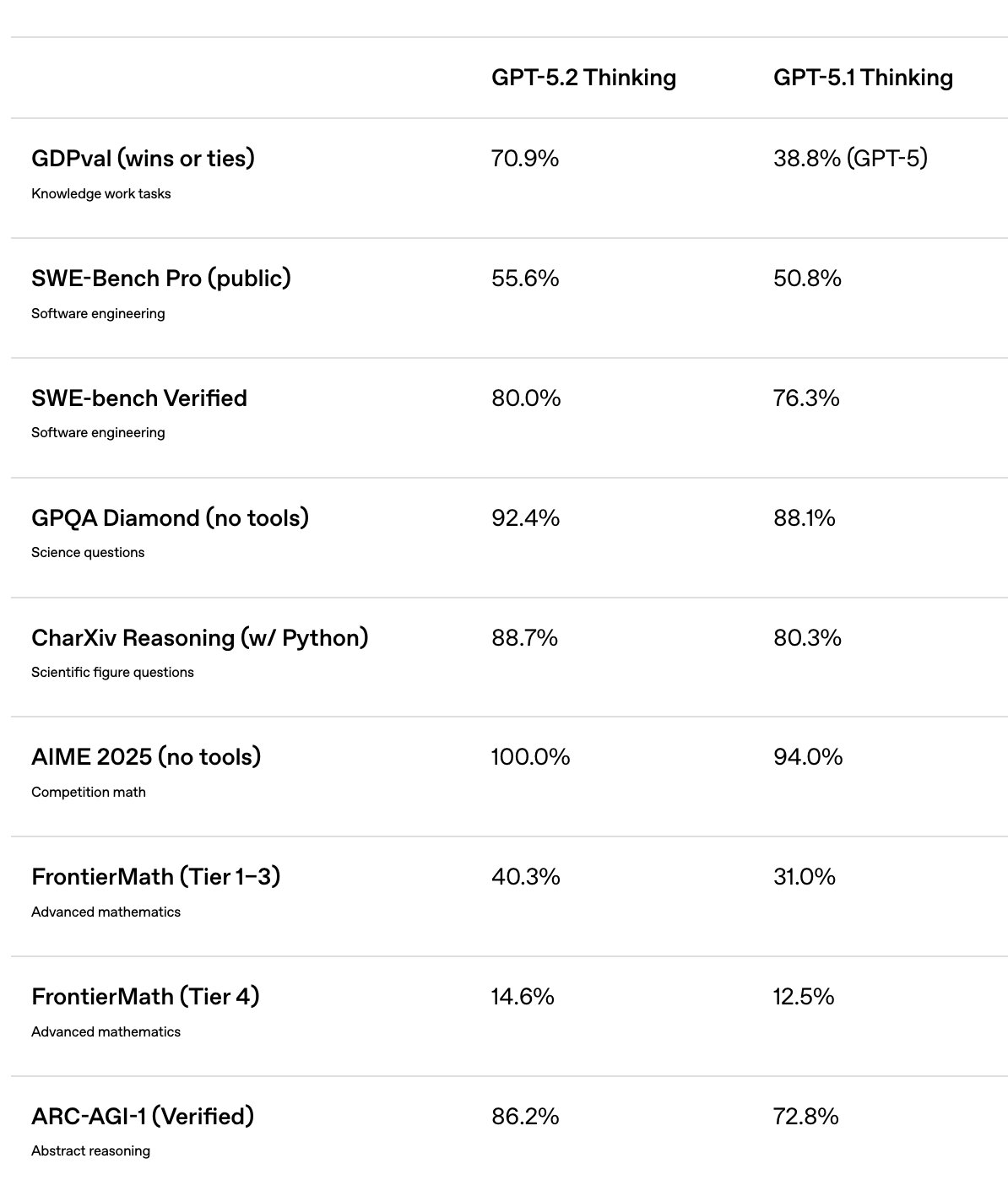Viewport: 1008px width, 1180px height.
Task: Click the Competition math subtitle
Action: (x=89, y=792)
